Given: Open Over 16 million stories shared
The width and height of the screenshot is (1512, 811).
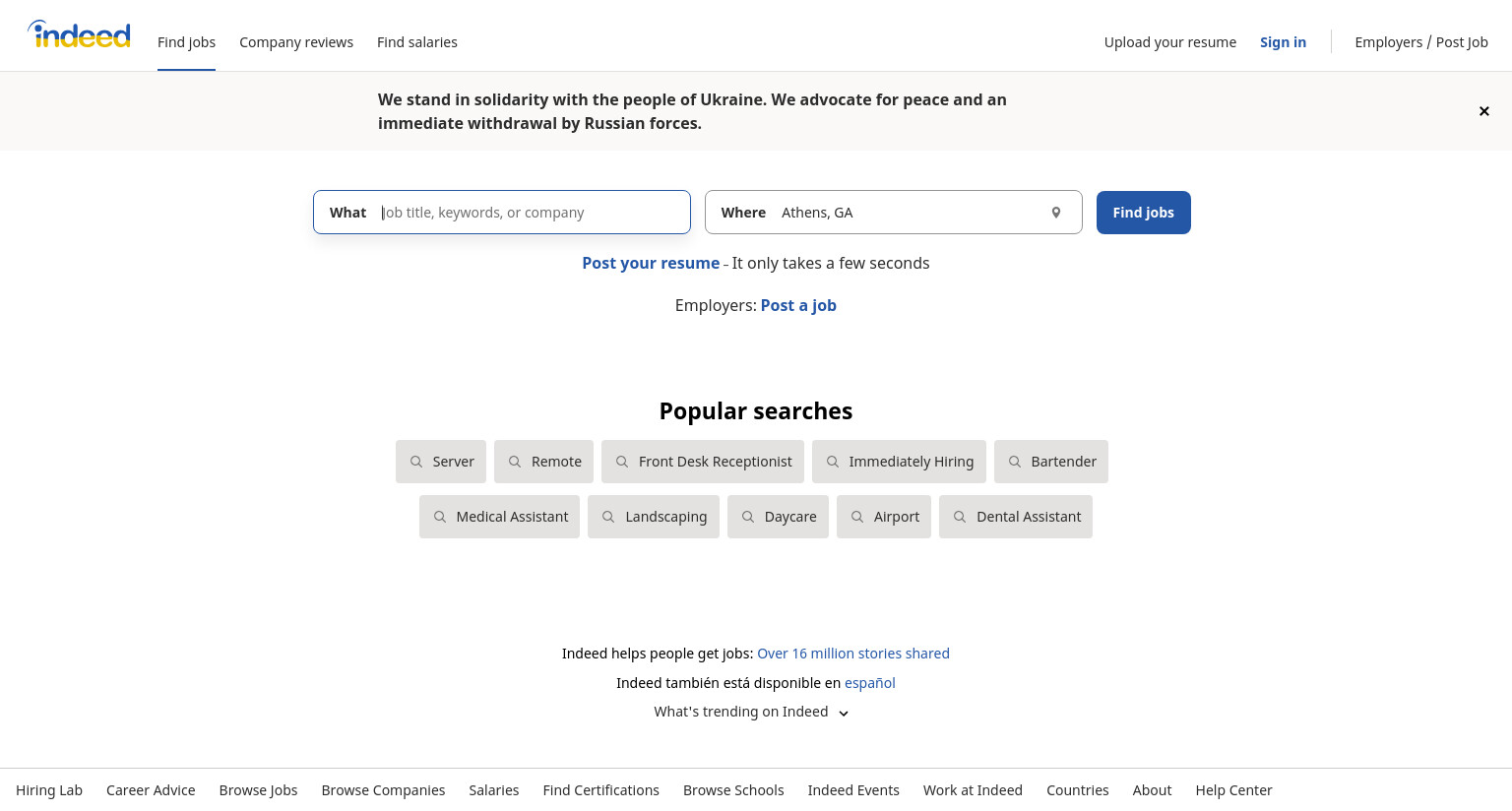Looking at the screenshot, I should point(853,654).
